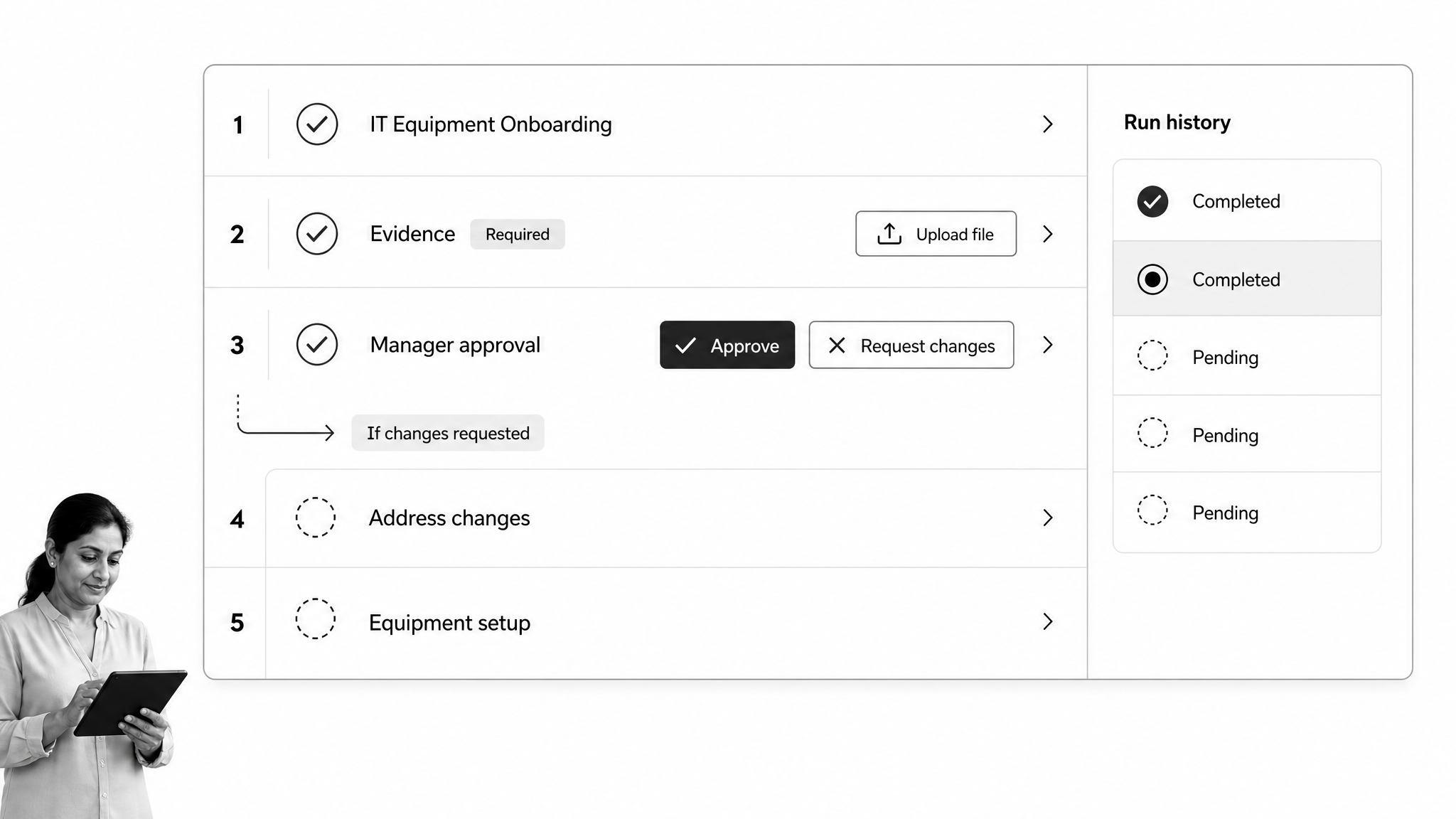Click the dashed circle of the first Pending run
This screenshot has width=1456, height=819.
[x=1152, y=355]
